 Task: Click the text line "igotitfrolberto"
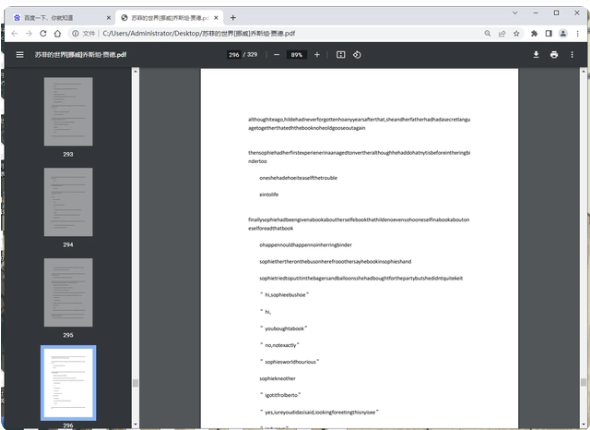280,395
